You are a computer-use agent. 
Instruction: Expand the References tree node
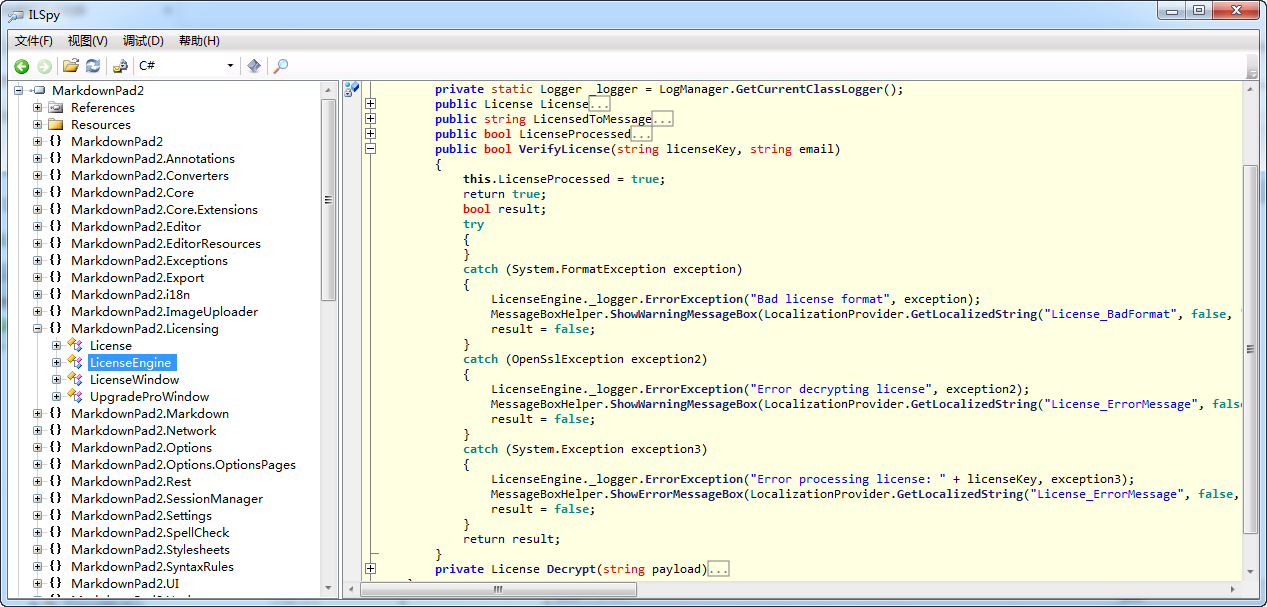click(x=38, y=108)
